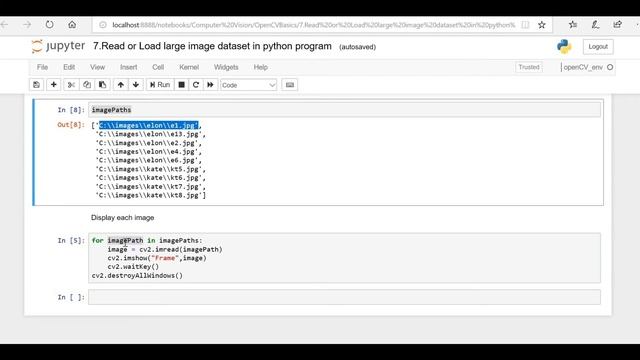640x360 pixels.
Task: Click the for-loop code cell
Action: (344, 258)
